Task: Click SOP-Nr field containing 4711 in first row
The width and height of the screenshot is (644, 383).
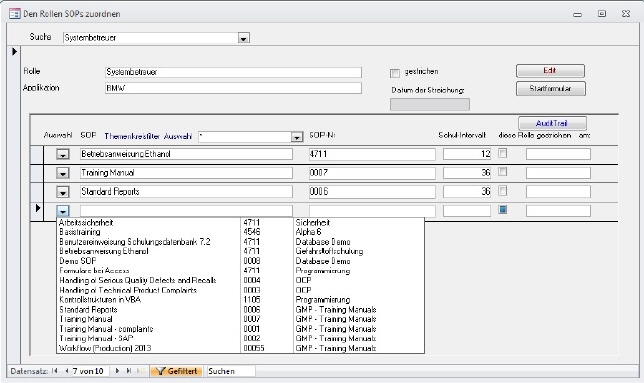Action: [x=372, y=154]
